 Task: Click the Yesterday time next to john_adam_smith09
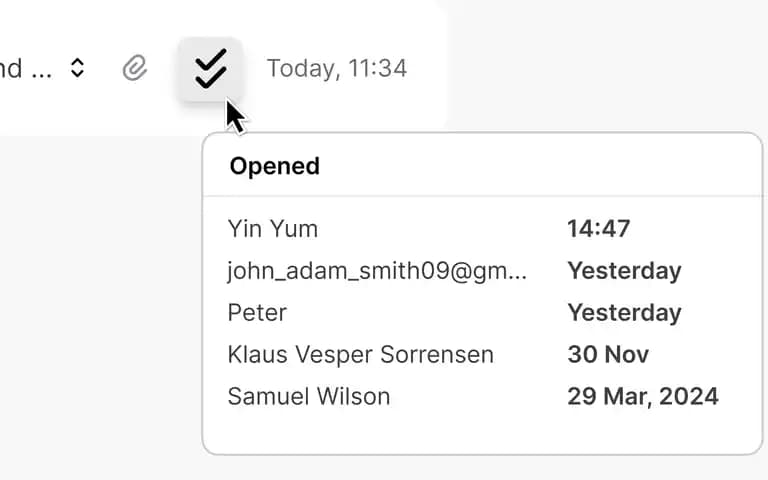tap(624, 271)
